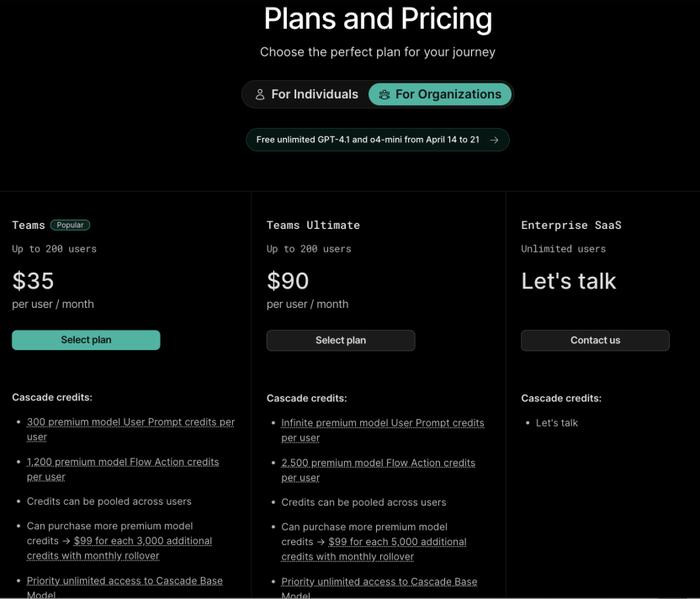This screenshot has height=599, width=700.
Task: Click the person icon beside For Individuals
Action: pos(260,95)
